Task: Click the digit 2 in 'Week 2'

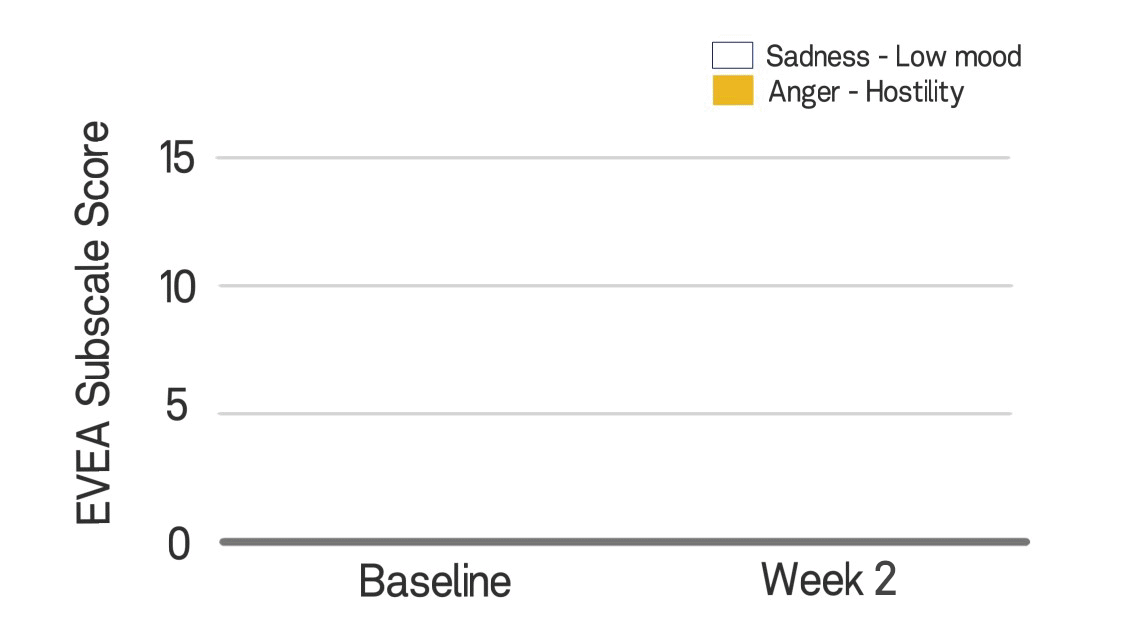Action: coord(885,579)
